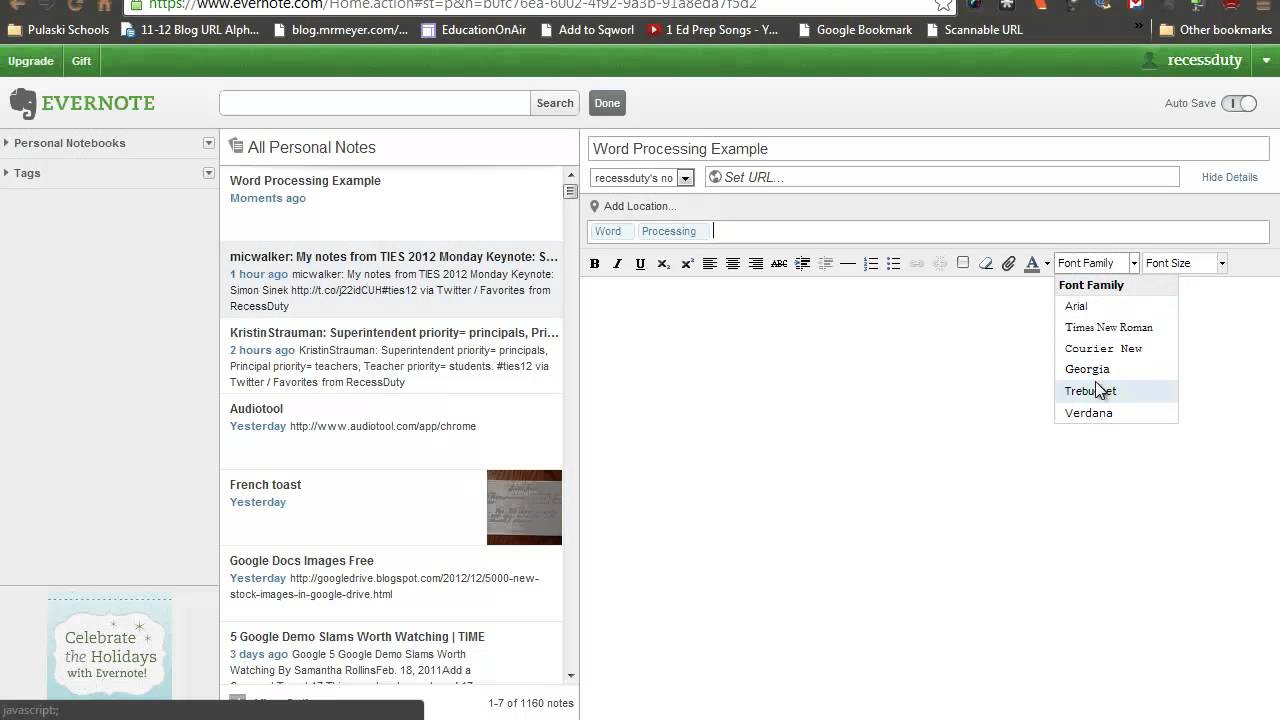1280x720 pixels.
Task: Decrease indent with the outdent icon
Action: (825, 264)
